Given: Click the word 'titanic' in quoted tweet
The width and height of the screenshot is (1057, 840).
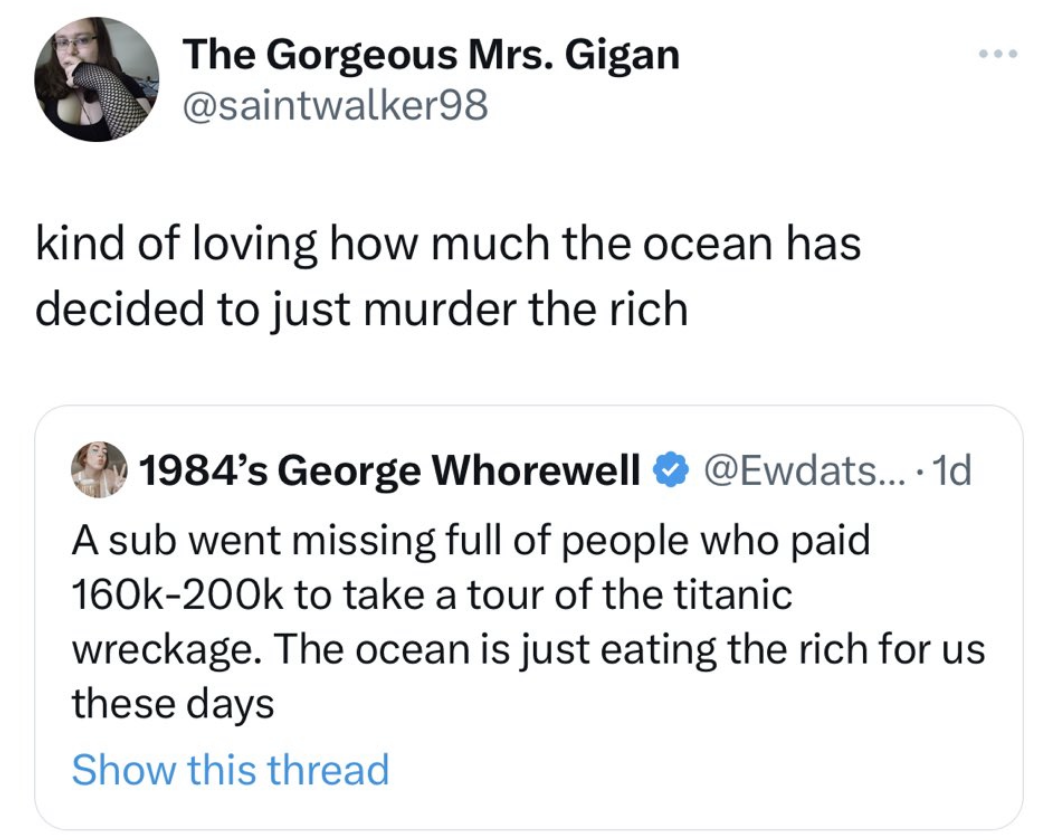Looking at the screenshot, I should click(x=735, y=595).
